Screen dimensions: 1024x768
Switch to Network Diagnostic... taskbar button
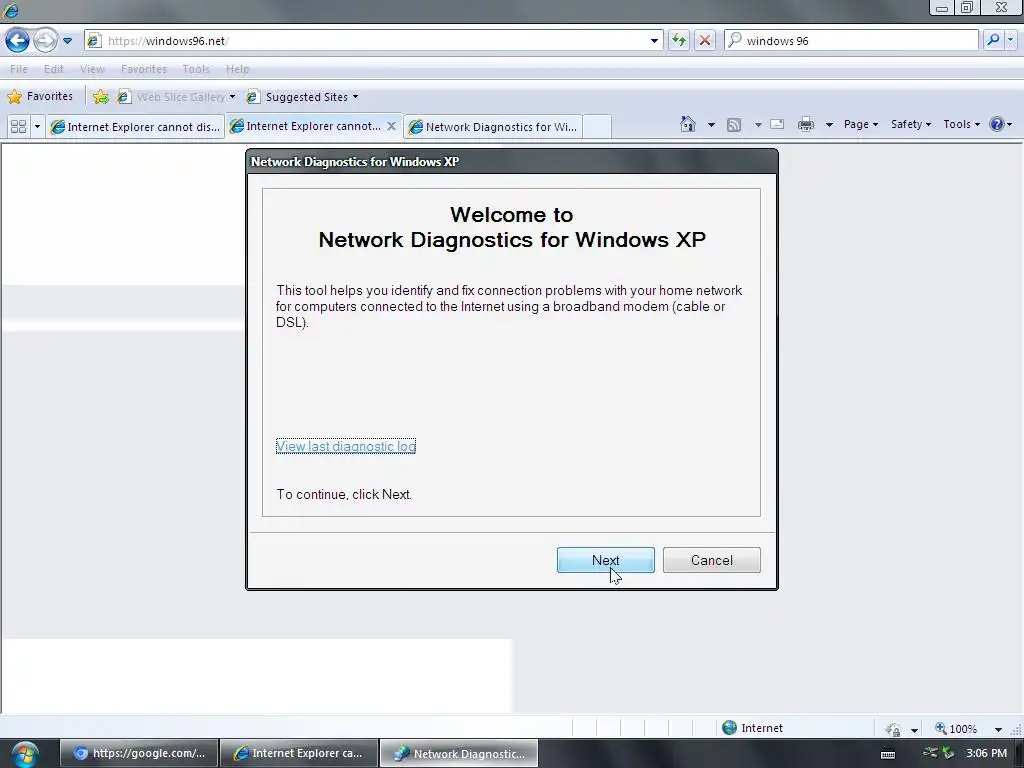point(459,753)
